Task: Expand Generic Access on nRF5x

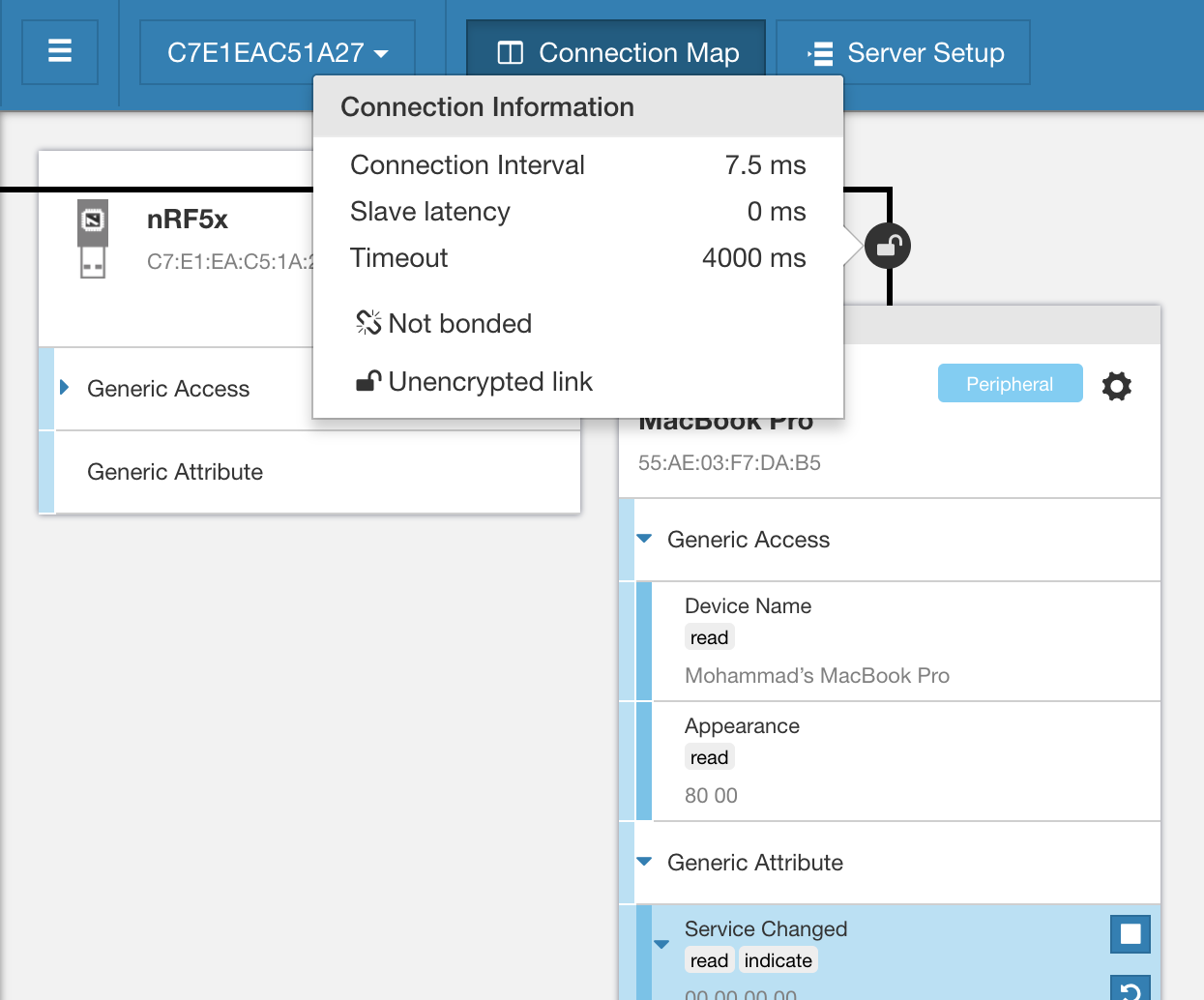Action: (65, 388)
